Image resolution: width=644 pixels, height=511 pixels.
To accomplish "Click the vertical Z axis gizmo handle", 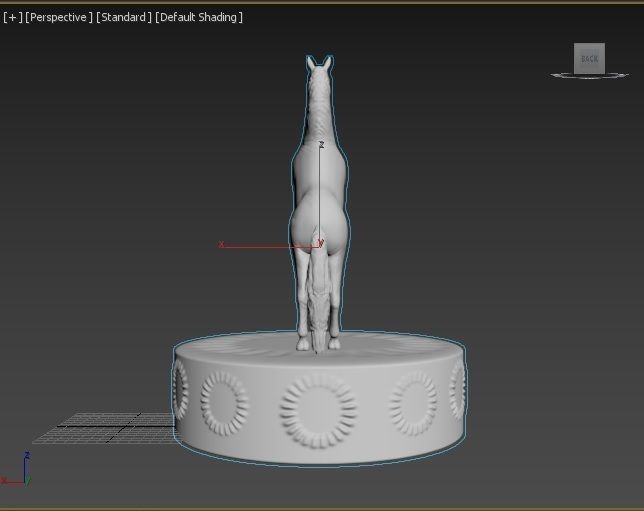I will 320,193.
